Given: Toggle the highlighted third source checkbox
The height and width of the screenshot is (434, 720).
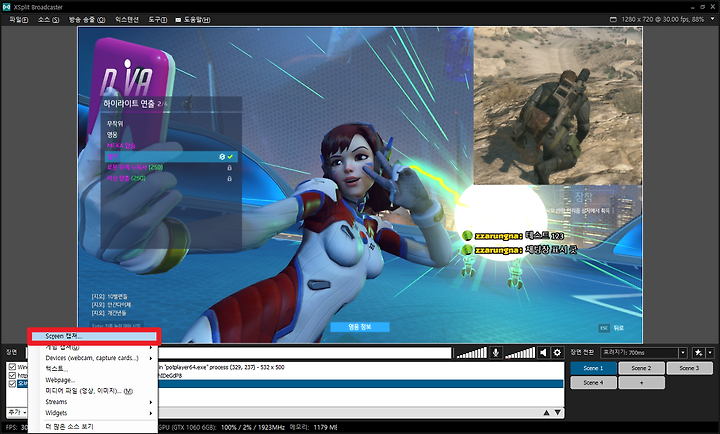Looking at the screenshot, I should pos(12,383).
